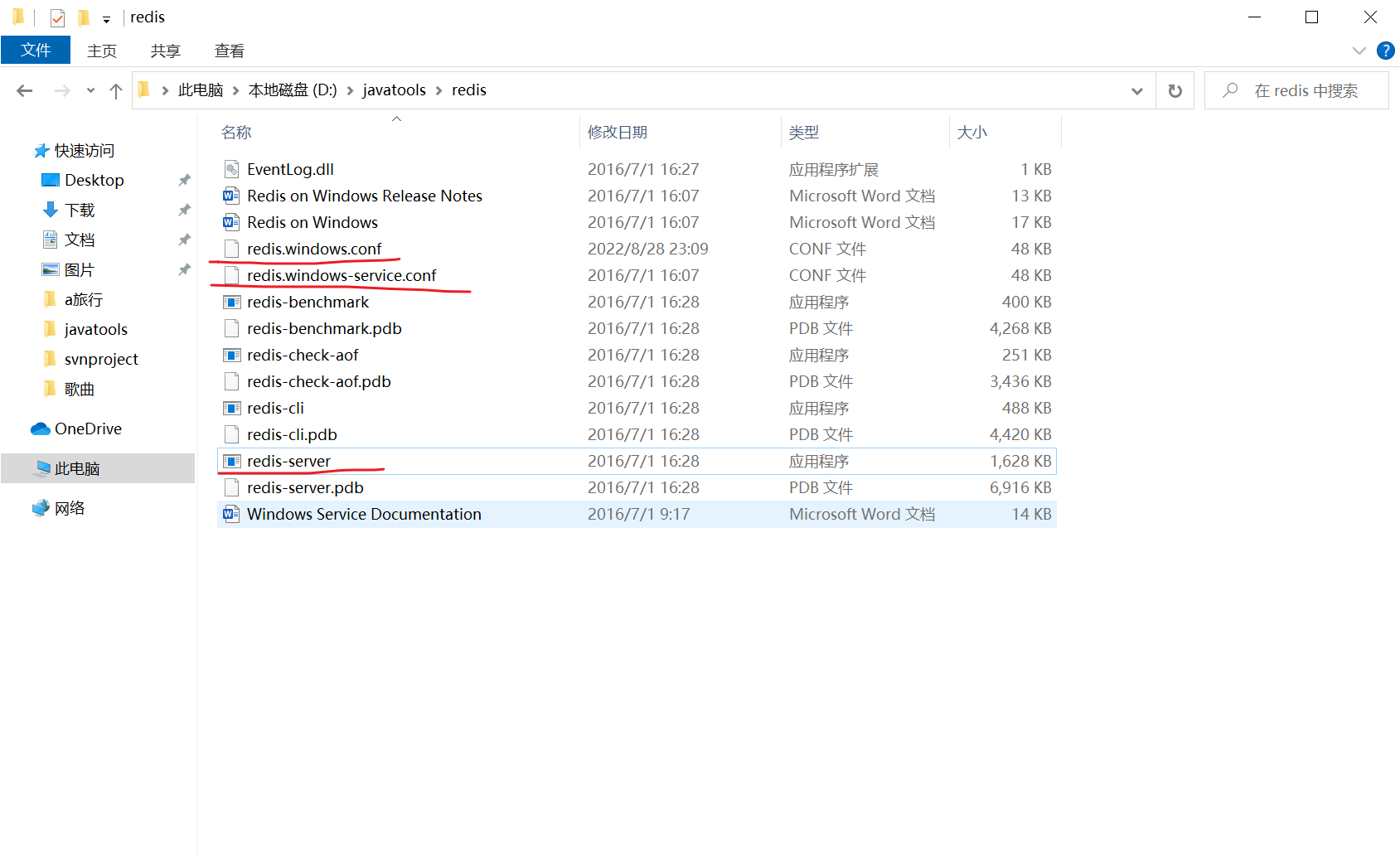The image size is (1400, 857).
Task: Click the search redis input box
Action: pos(1296,90)
